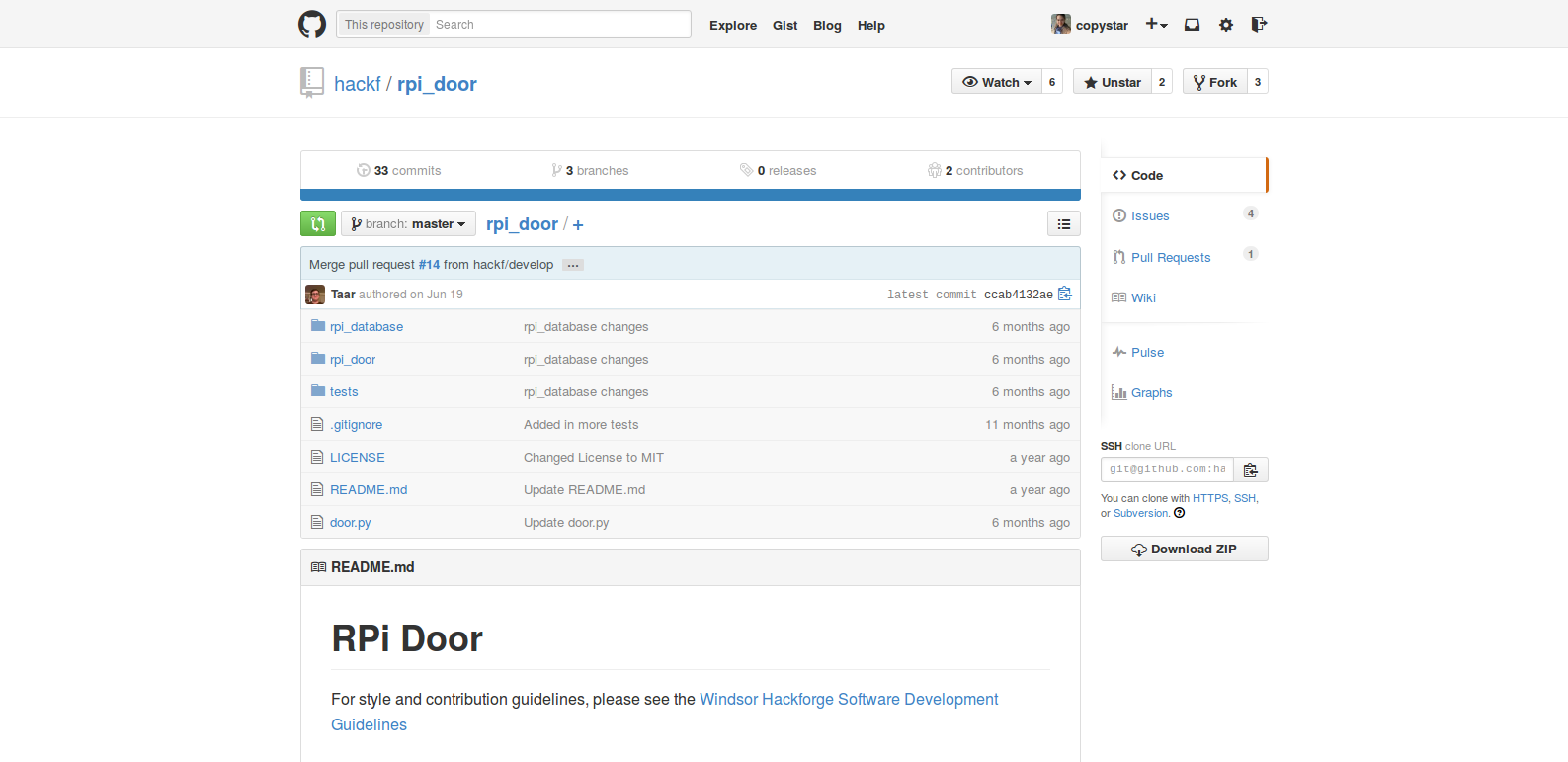Toggle the file list view icon

[x=1064, y=223]
